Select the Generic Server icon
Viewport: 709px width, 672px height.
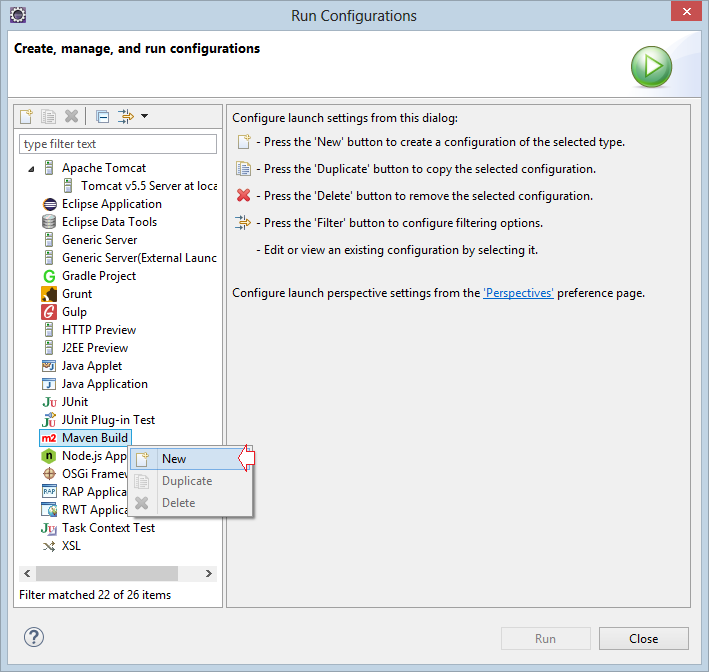[x=49, y=240]
